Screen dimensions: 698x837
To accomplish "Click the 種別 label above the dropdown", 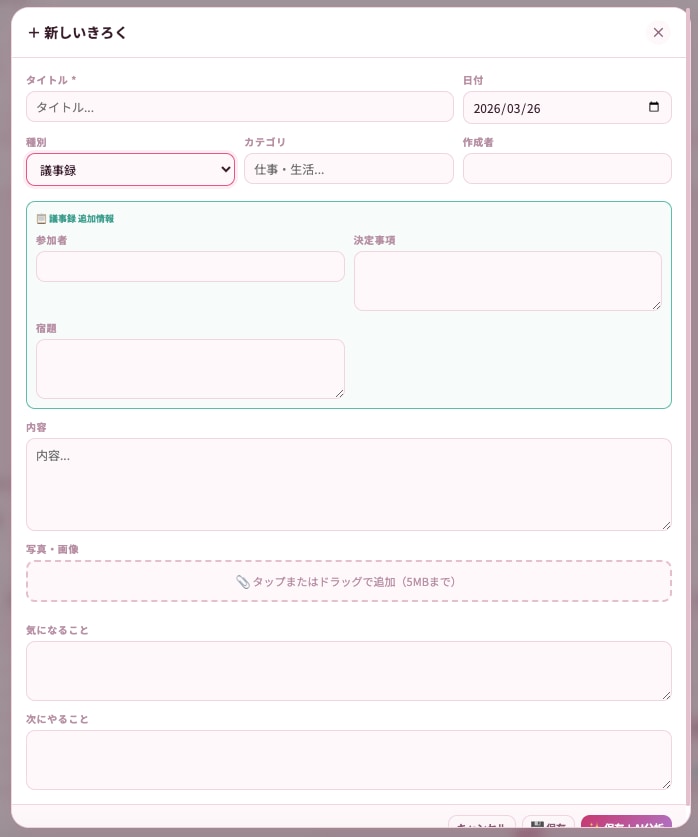I will [x=36, y=143].
